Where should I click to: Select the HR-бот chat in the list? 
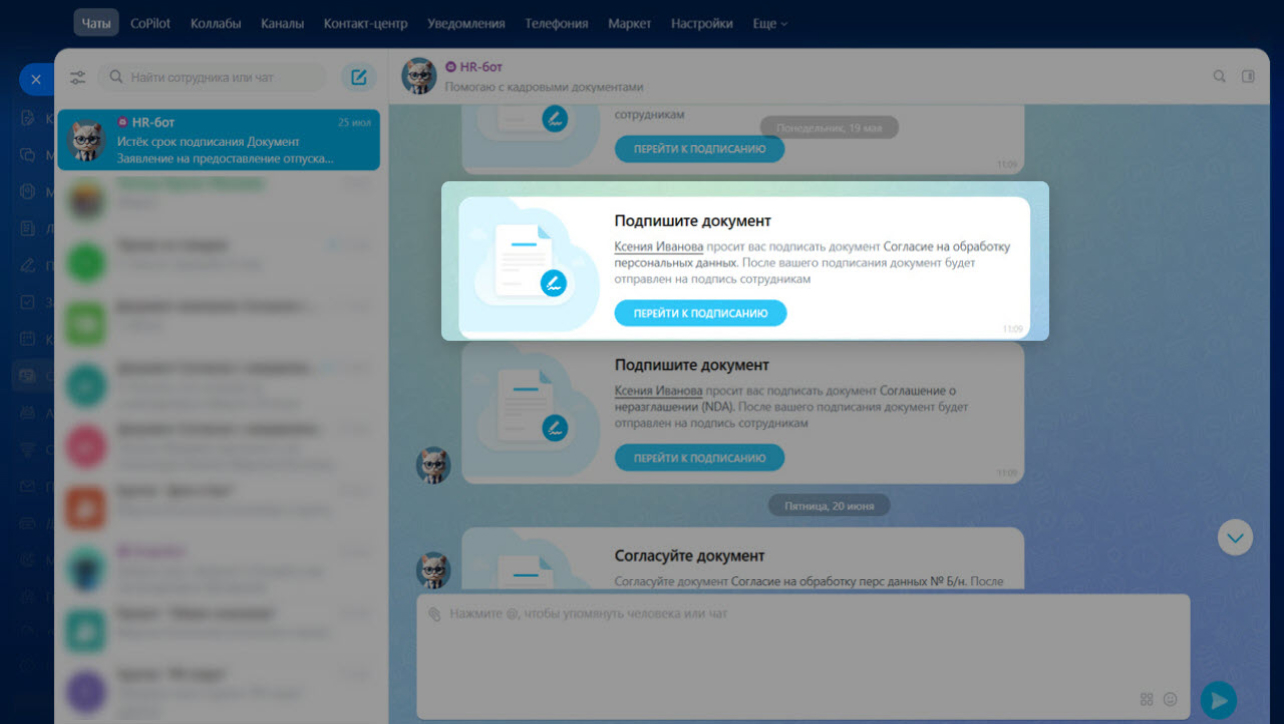coord(218,140)
